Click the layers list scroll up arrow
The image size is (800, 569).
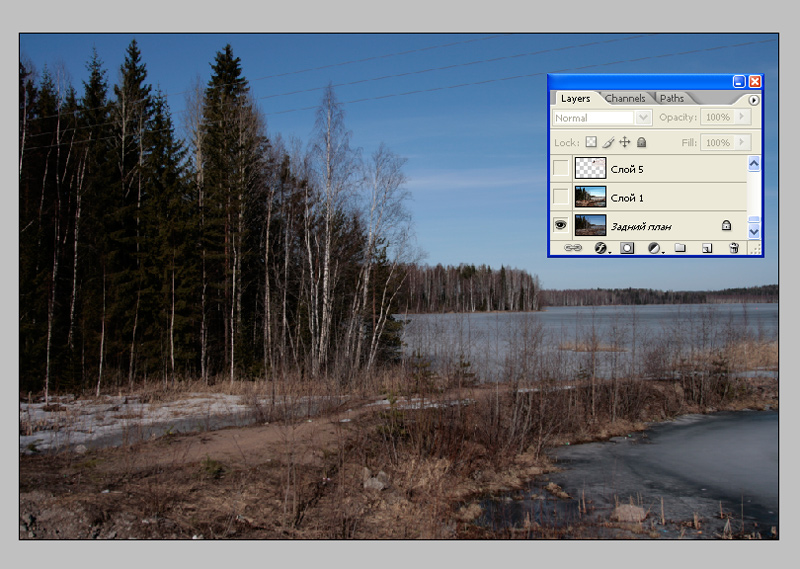754,164
